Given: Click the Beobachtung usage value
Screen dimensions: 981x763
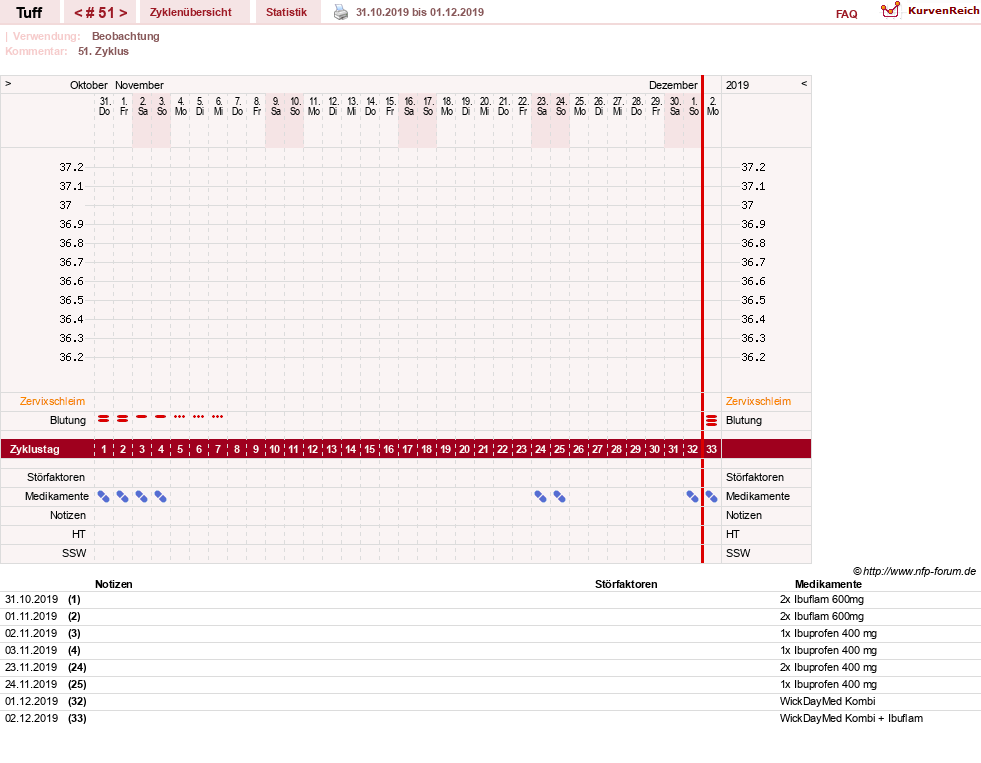Looking at the screenshot, I should point(126,36).
